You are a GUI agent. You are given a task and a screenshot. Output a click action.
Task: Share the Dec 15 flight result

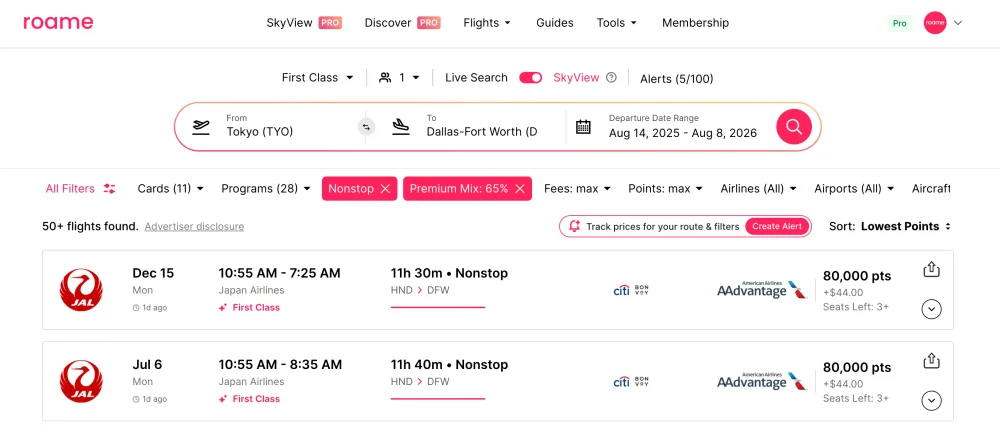tap(932, 270)
